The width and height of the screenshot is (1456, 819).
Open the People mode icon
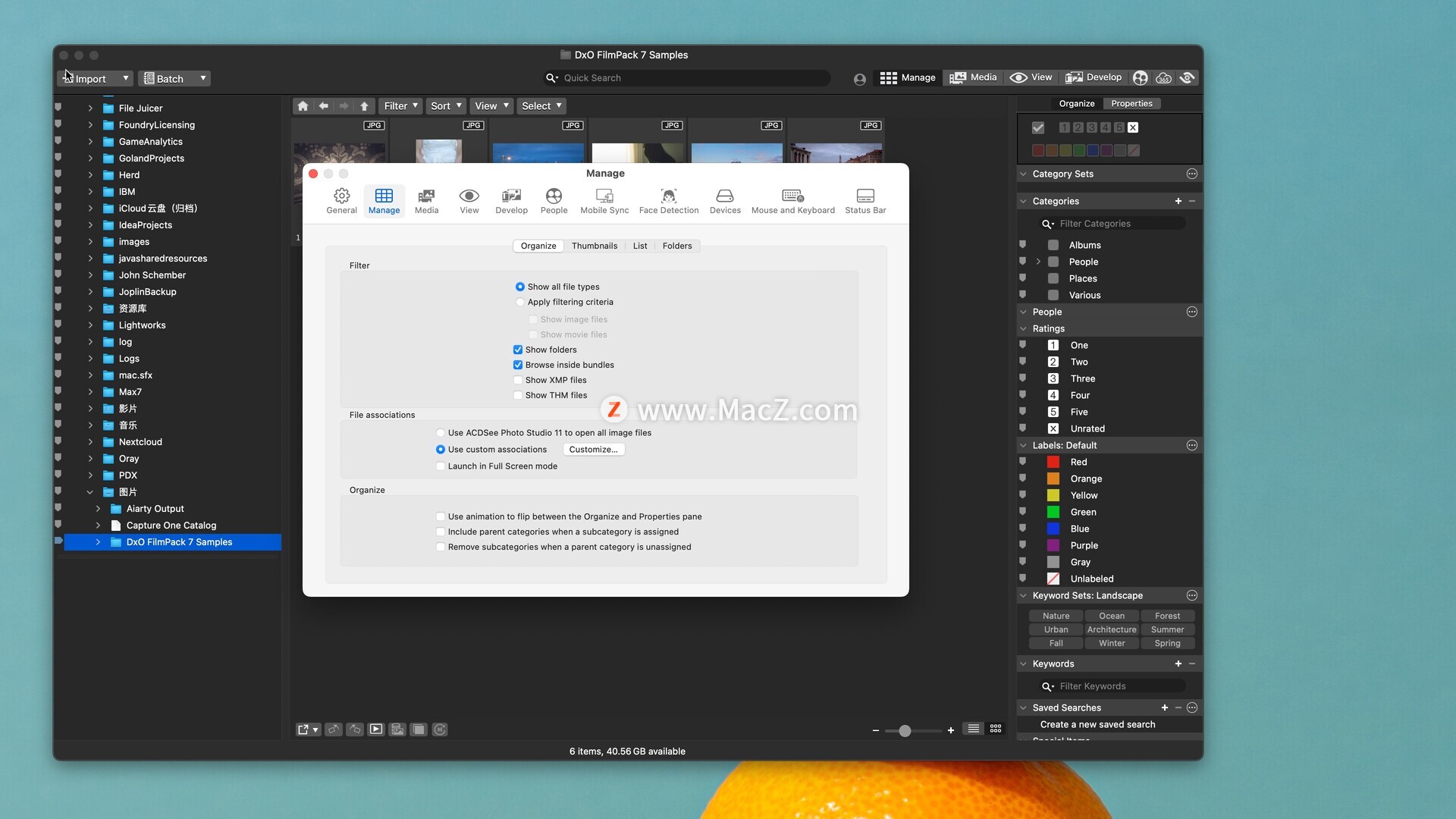[x=1141, y=77]
